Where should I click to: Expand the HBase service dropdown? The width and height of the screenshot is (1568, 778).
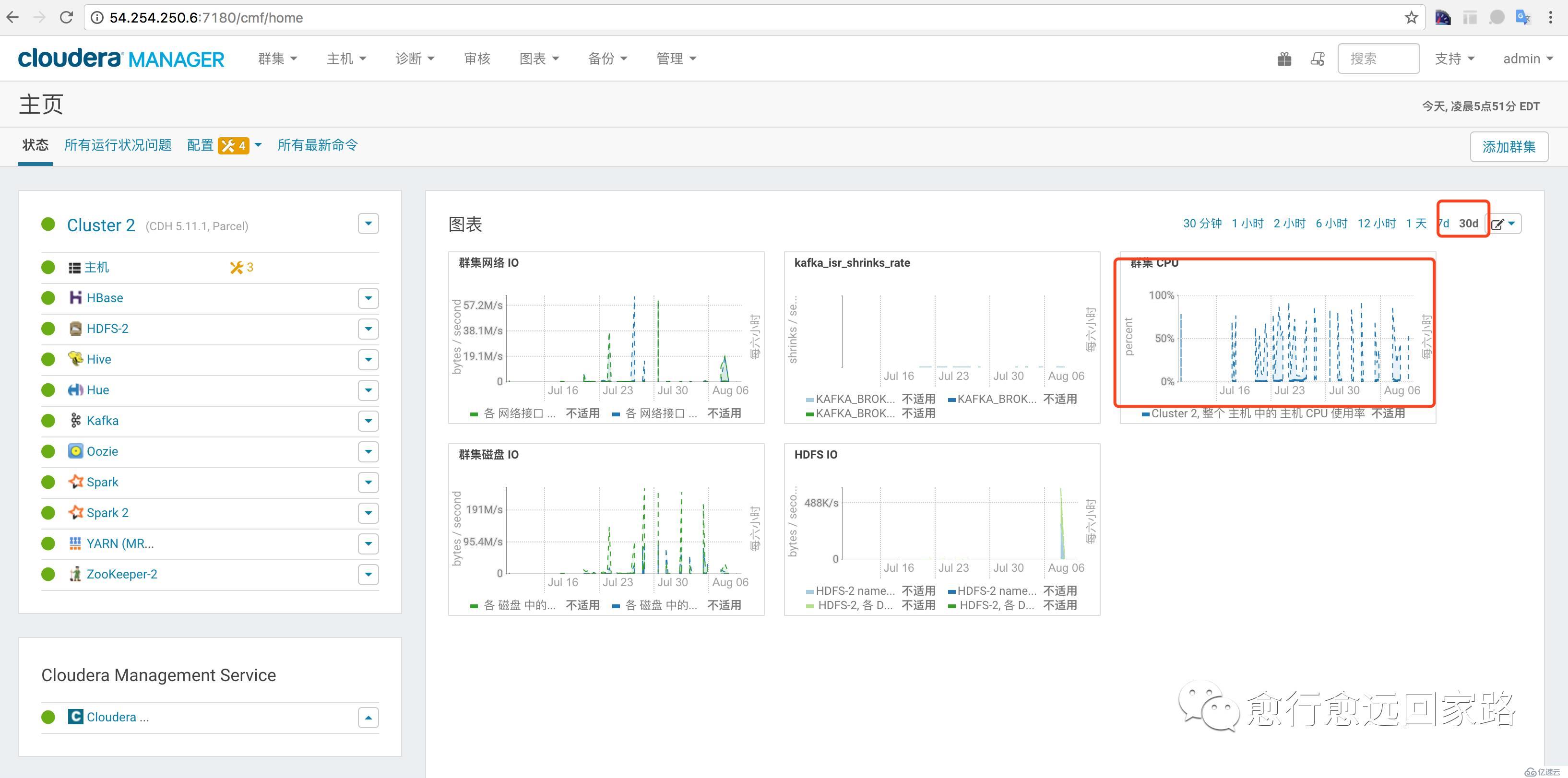pos(368,297)
